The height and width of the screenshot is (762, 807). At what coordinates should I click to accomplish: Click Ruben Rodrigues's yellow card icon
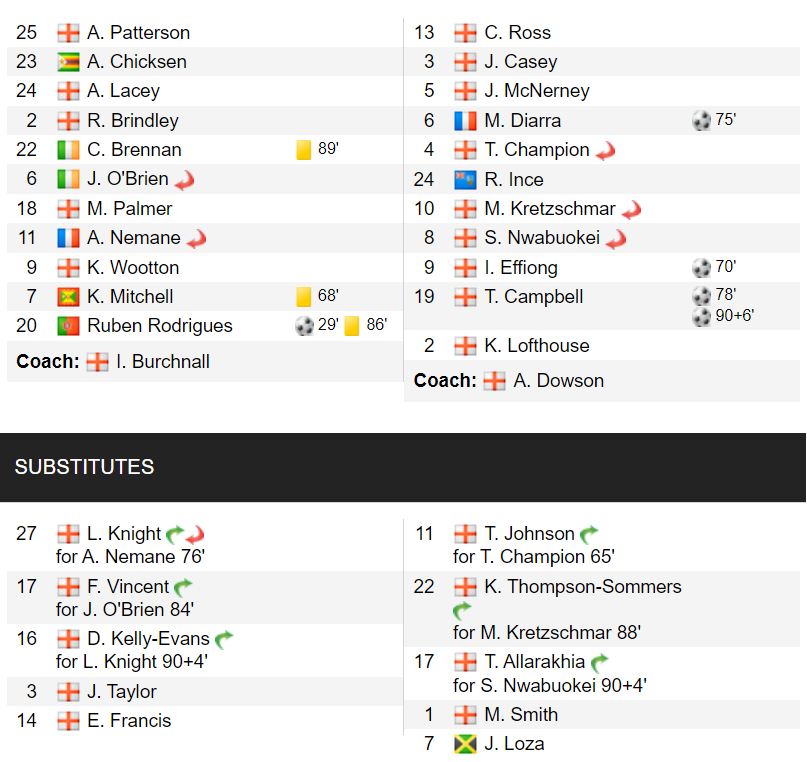click(x=352, y=326)
